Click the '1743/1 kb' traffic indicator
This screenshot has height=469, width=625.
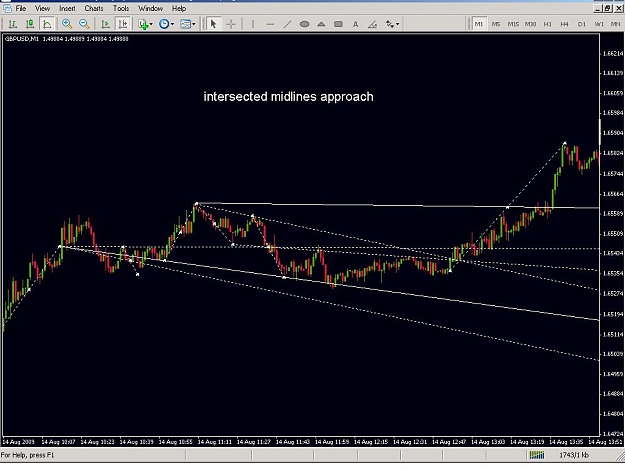click(574, 455)
